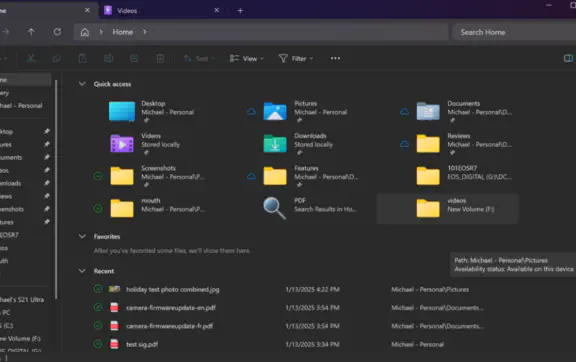Screen dimensions: 576x362
Task: Click date 1/13/2025 4:22 PM
Action: (x=312, y=289)
